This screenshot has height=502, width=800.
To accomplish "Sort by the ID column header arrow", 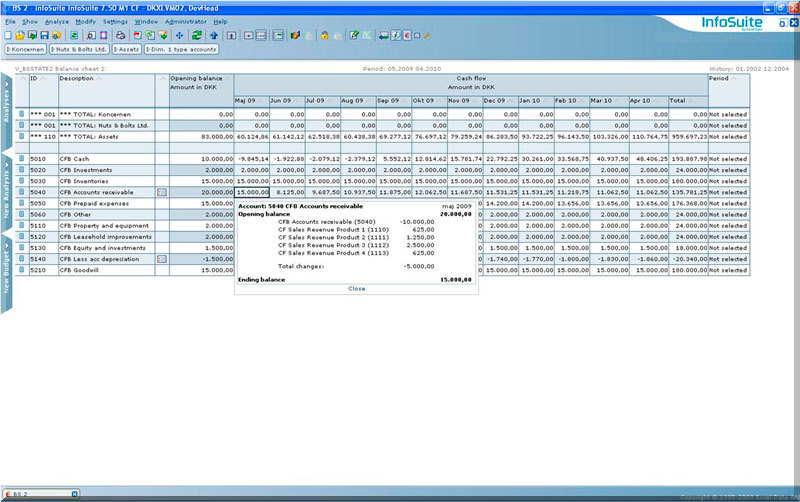I will click(43, 79).
